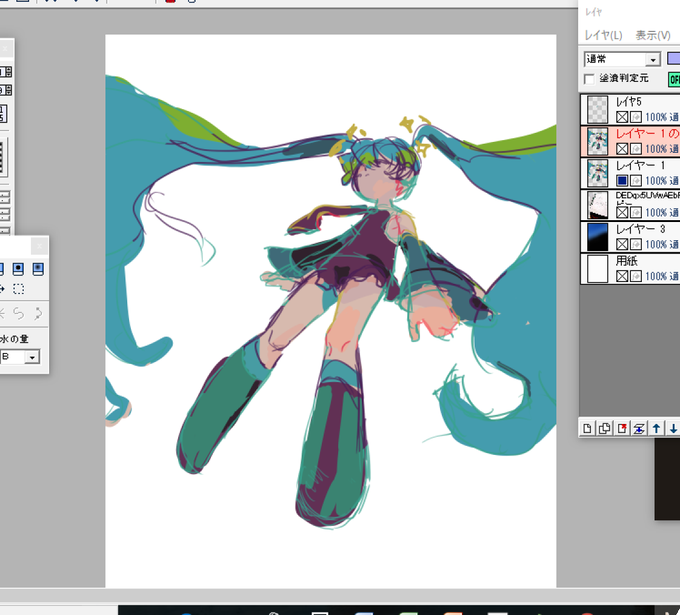680x615 pixels.
Task: Click the レイヤー 3 layer name
Action: pyautogui.click(x=641, y=229)
